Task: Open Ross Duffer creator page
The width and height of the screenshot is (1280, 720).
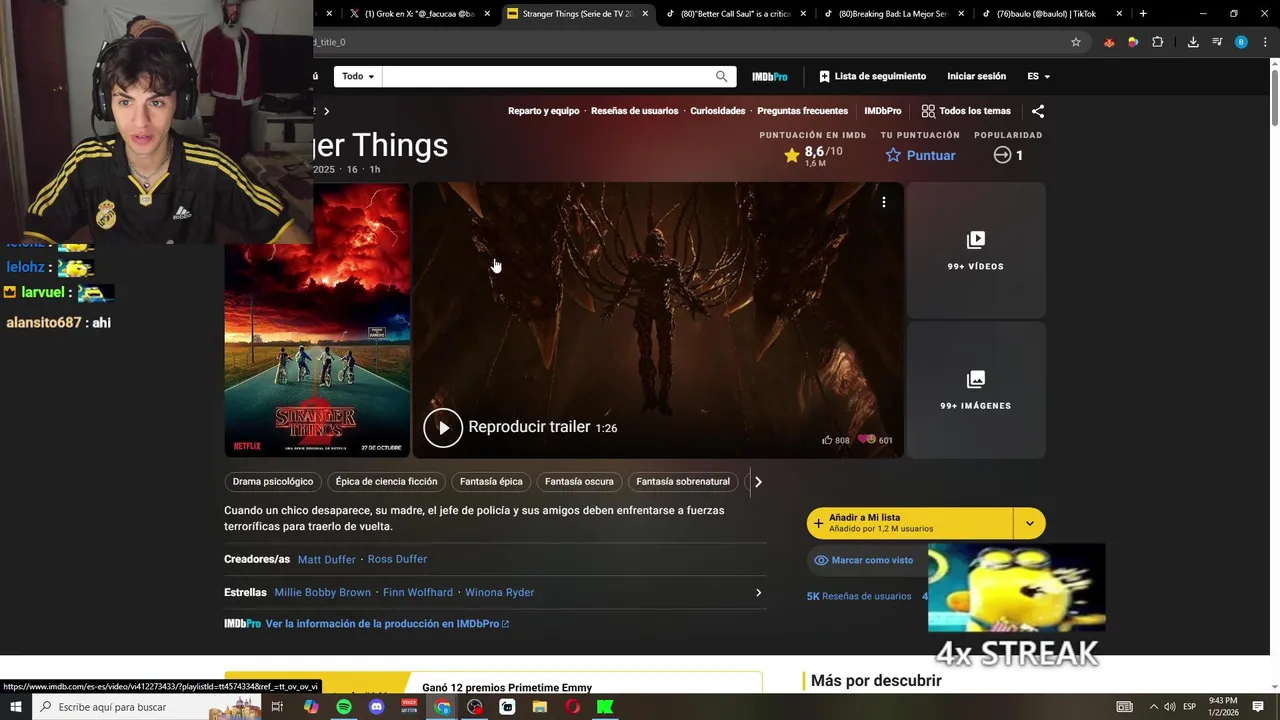Action: click(397, 560)
